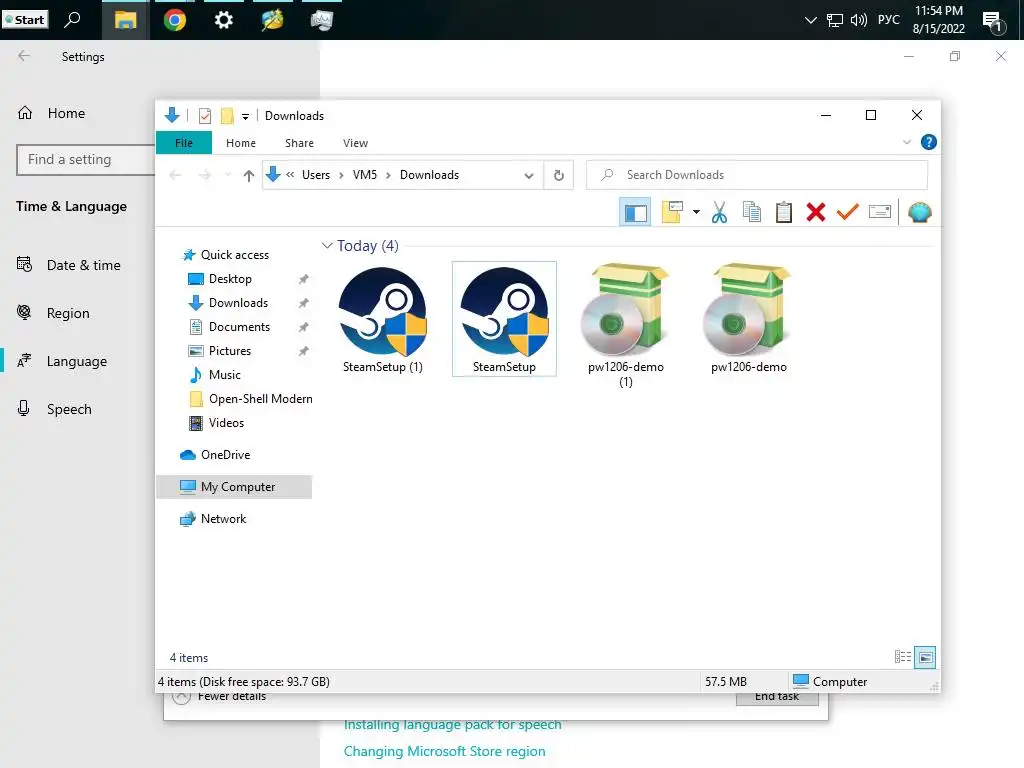Click the New folder icon in toolbar

click(672, 212)
